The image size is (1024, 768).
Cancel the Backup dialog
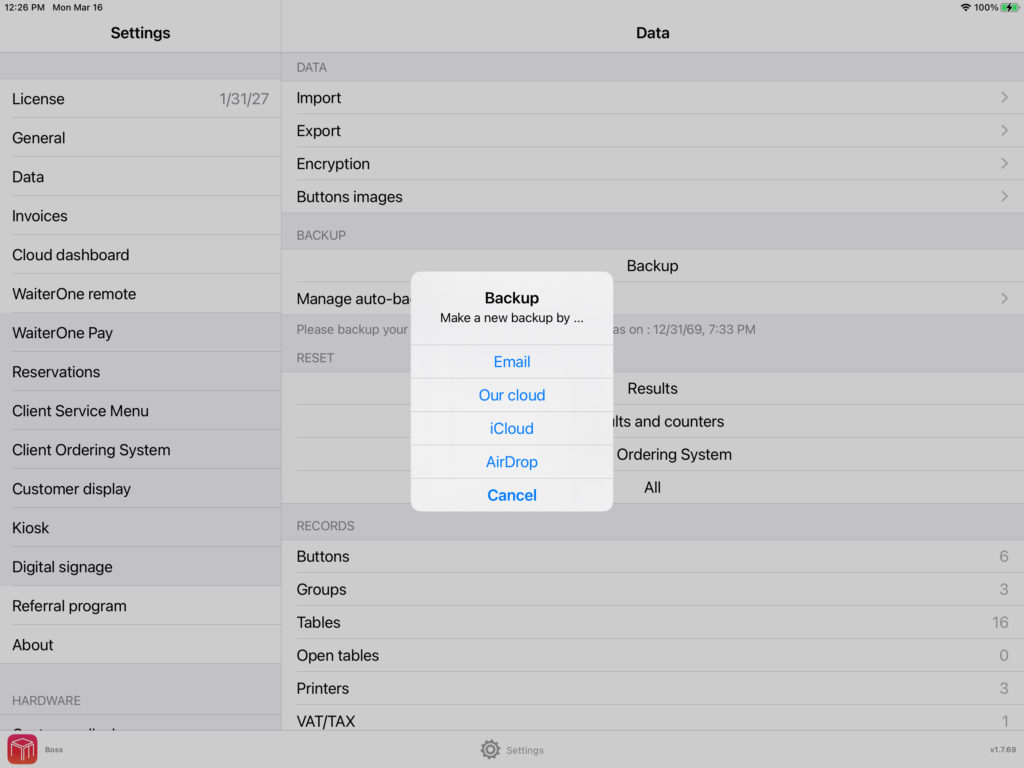tap(512, 495)
